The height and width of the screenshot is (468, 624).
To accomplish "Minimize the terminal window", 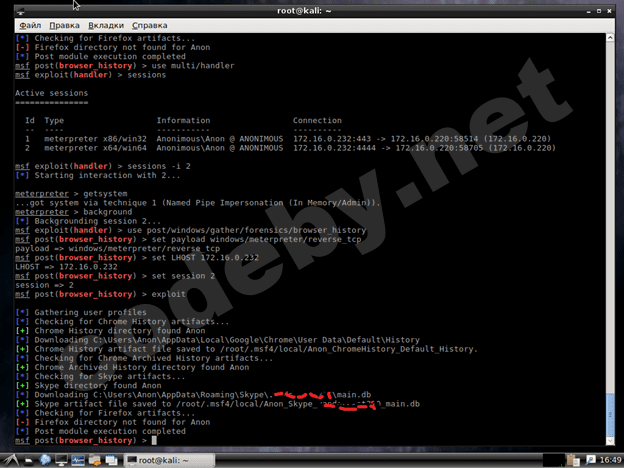I will pyautogui.click(x=588, y=12).
